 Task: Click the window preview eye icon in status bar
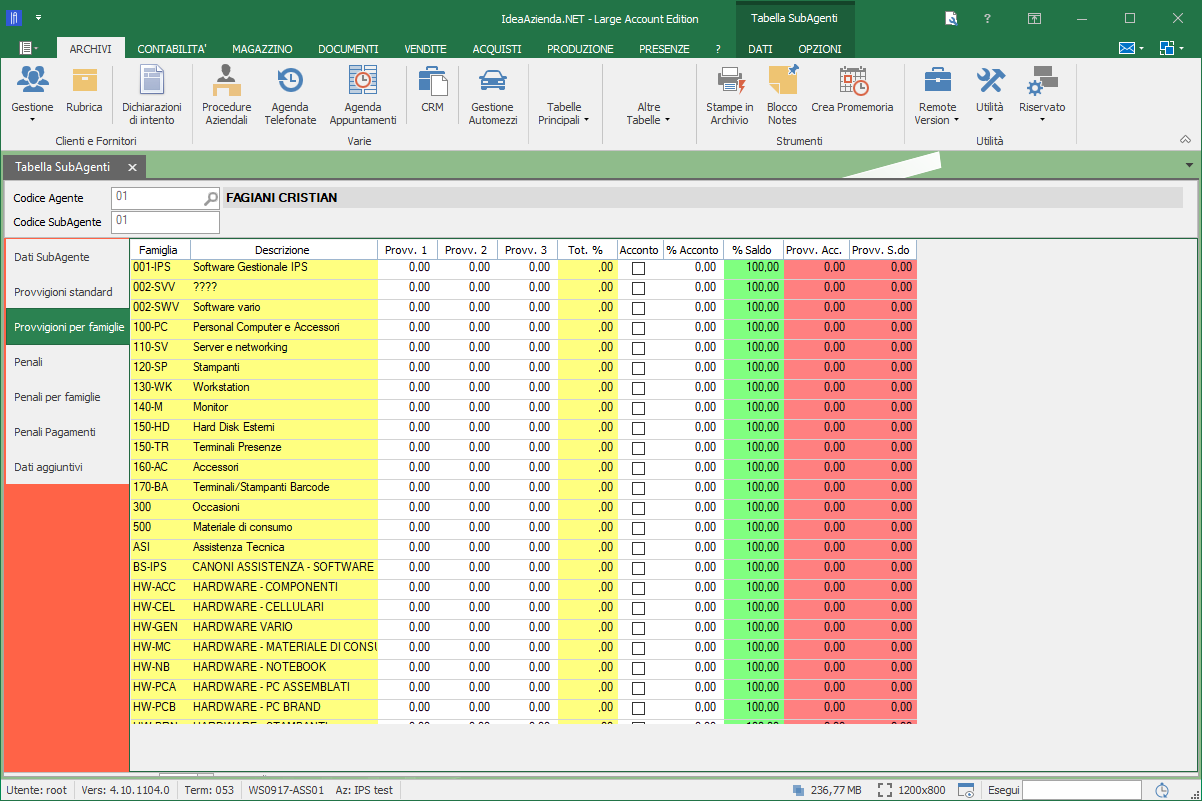click(x=966, y=790)
